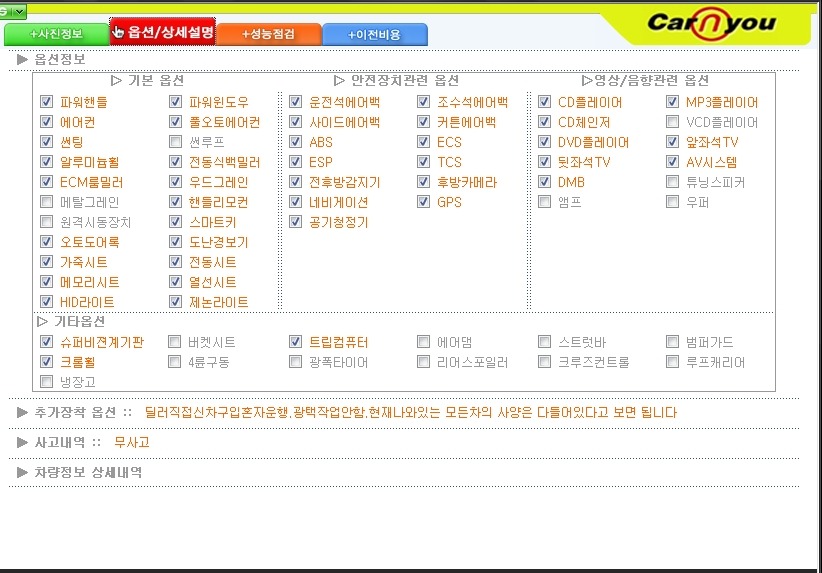The height and width of the screenshot is (573, 822).
Task: Uncheck the 가죽시트 checkbox
Action: [47, 261]
